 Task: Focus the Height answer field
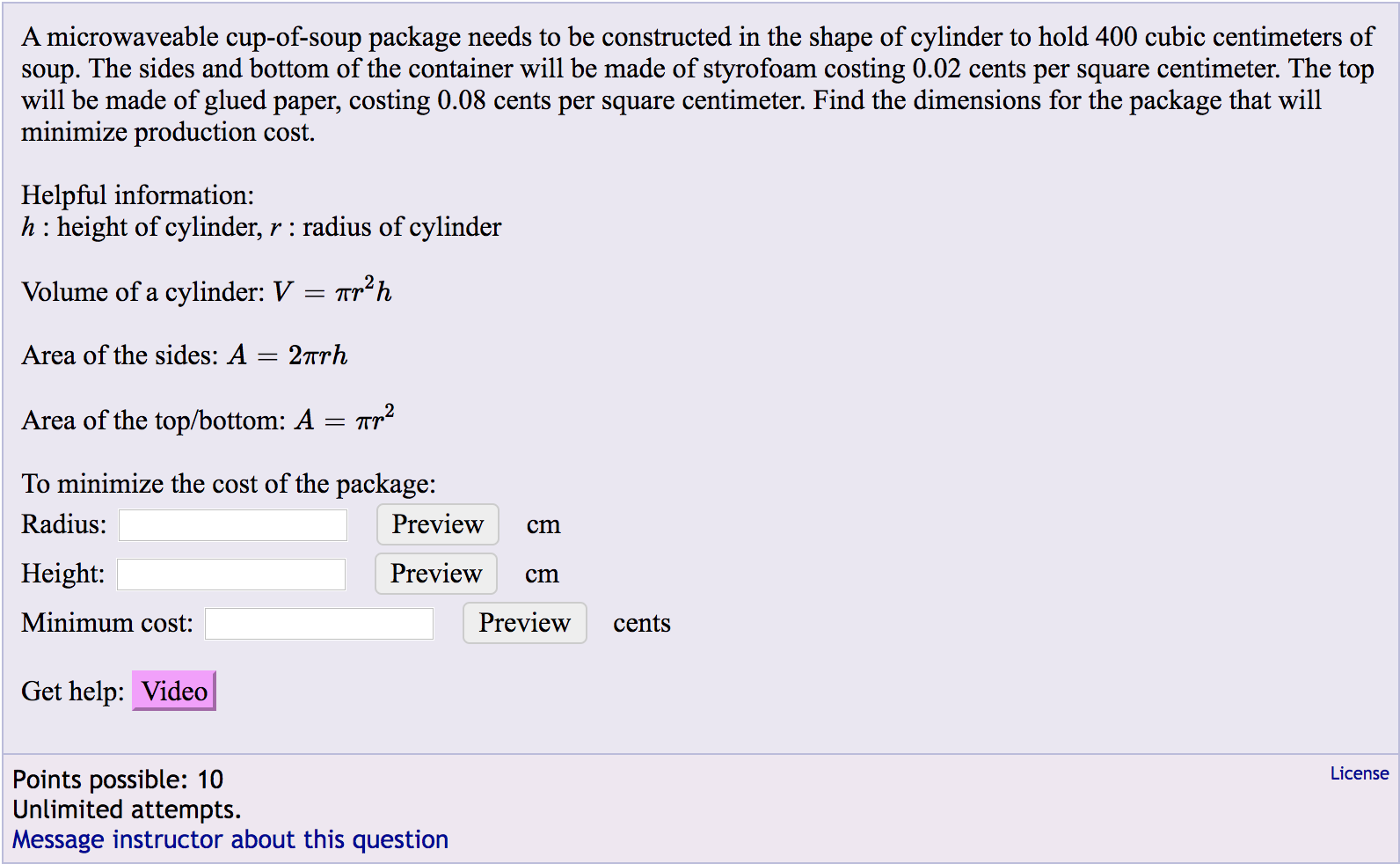tap(231, 575)
